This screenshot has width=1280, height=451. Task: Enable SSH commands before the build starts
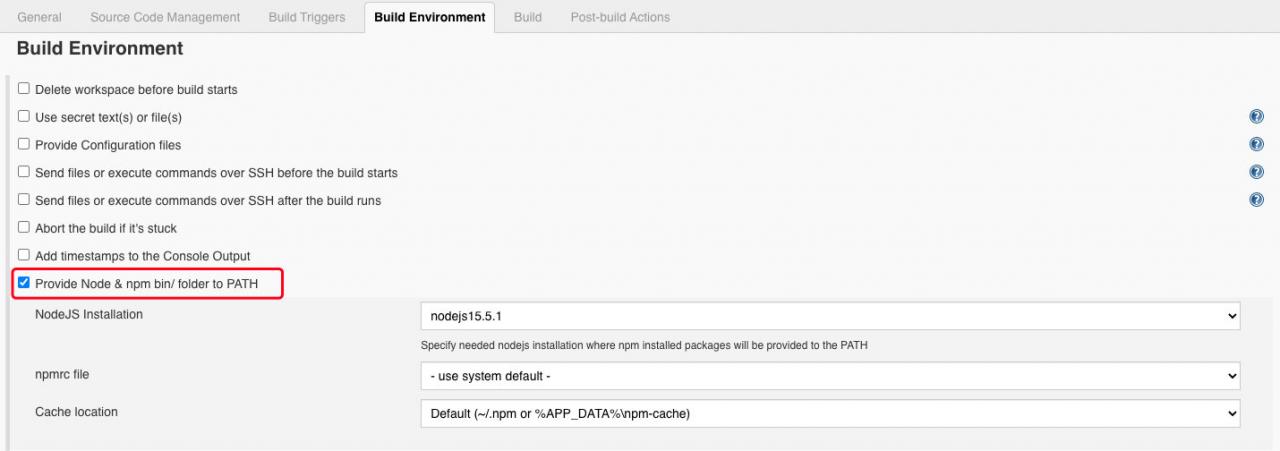[x=24, y=173]
